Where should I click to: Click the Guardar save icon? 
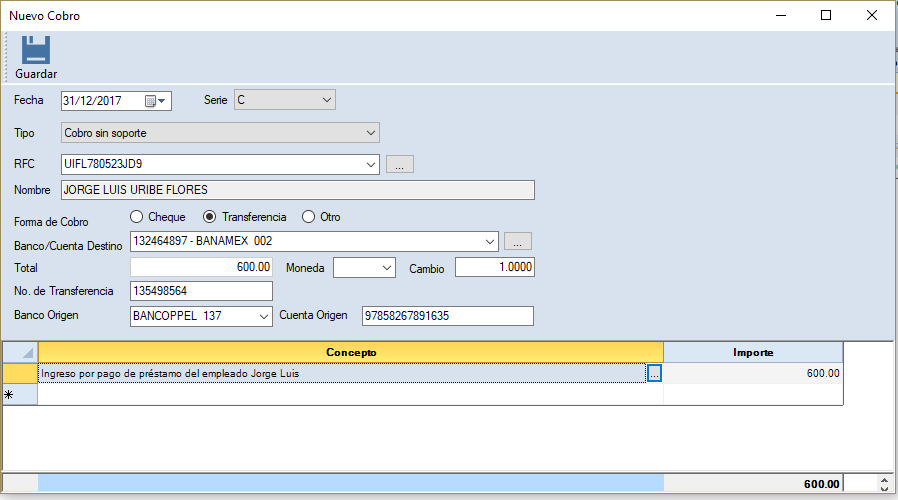[36, 51]
